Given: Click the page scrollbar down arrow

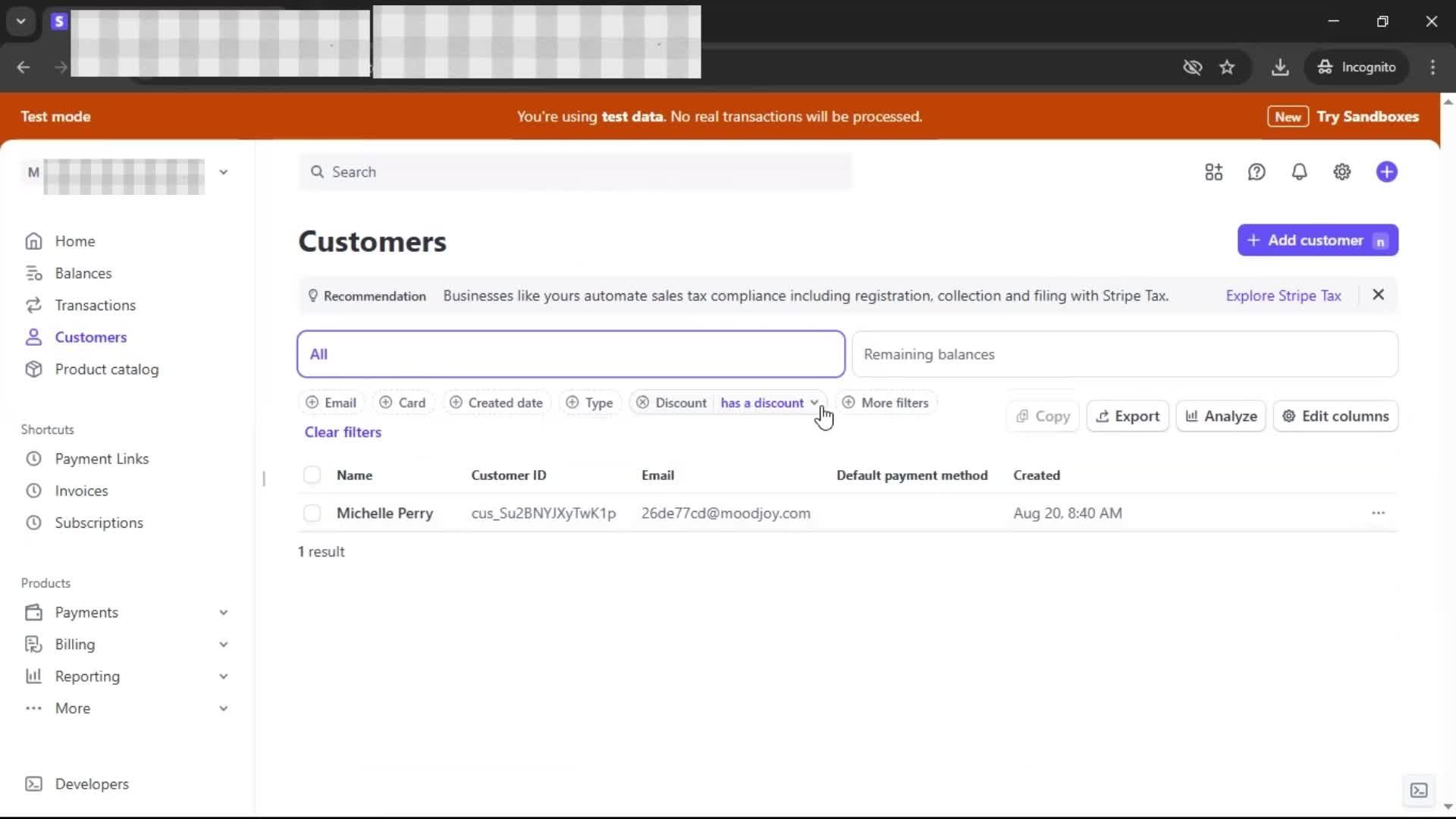Looking at the screenshot, I should pos(1448,807).
